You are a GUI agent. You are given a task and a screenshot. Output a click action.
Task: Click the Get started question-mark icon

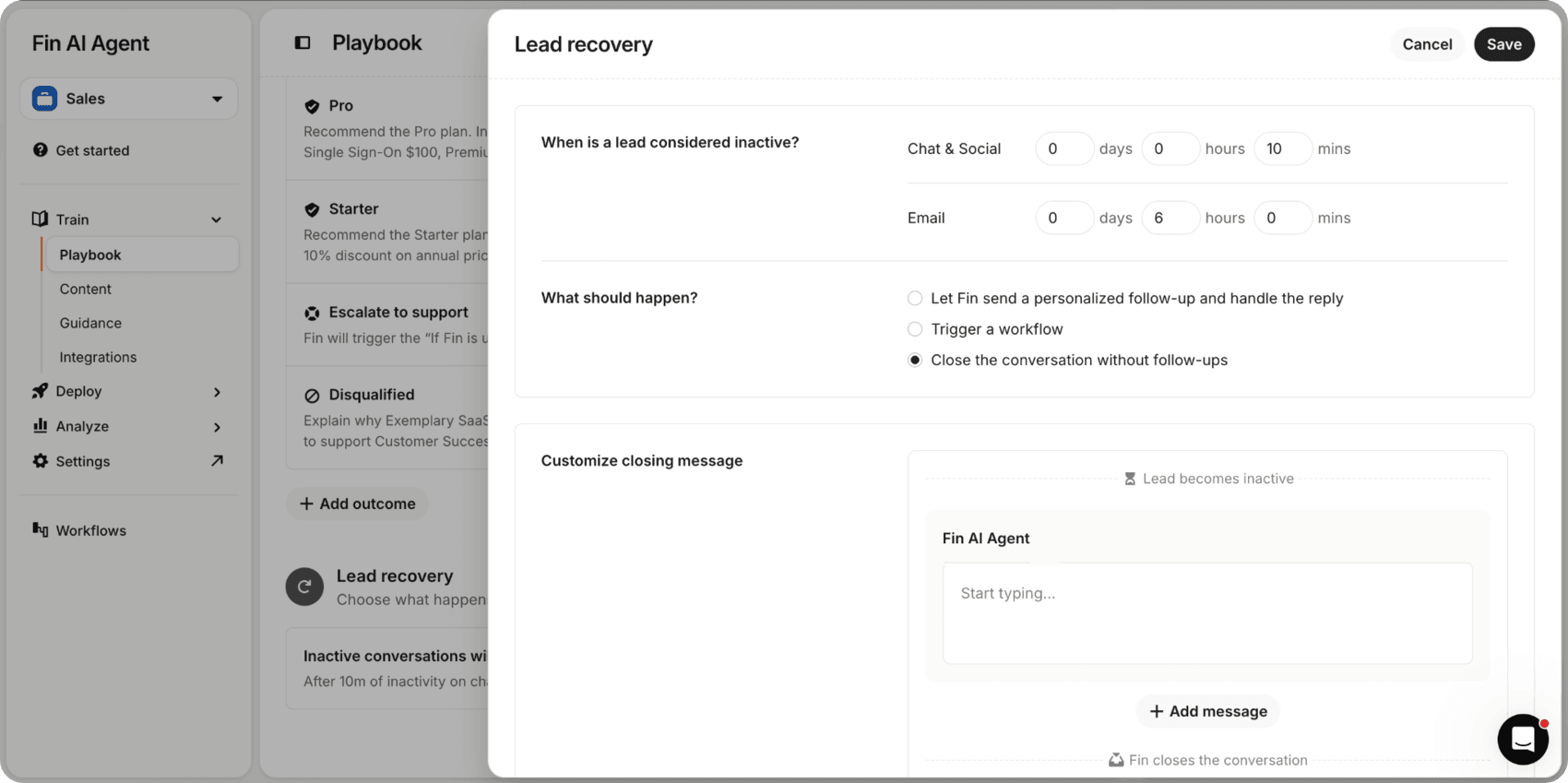pyautogui.click(x=41, y=149)
